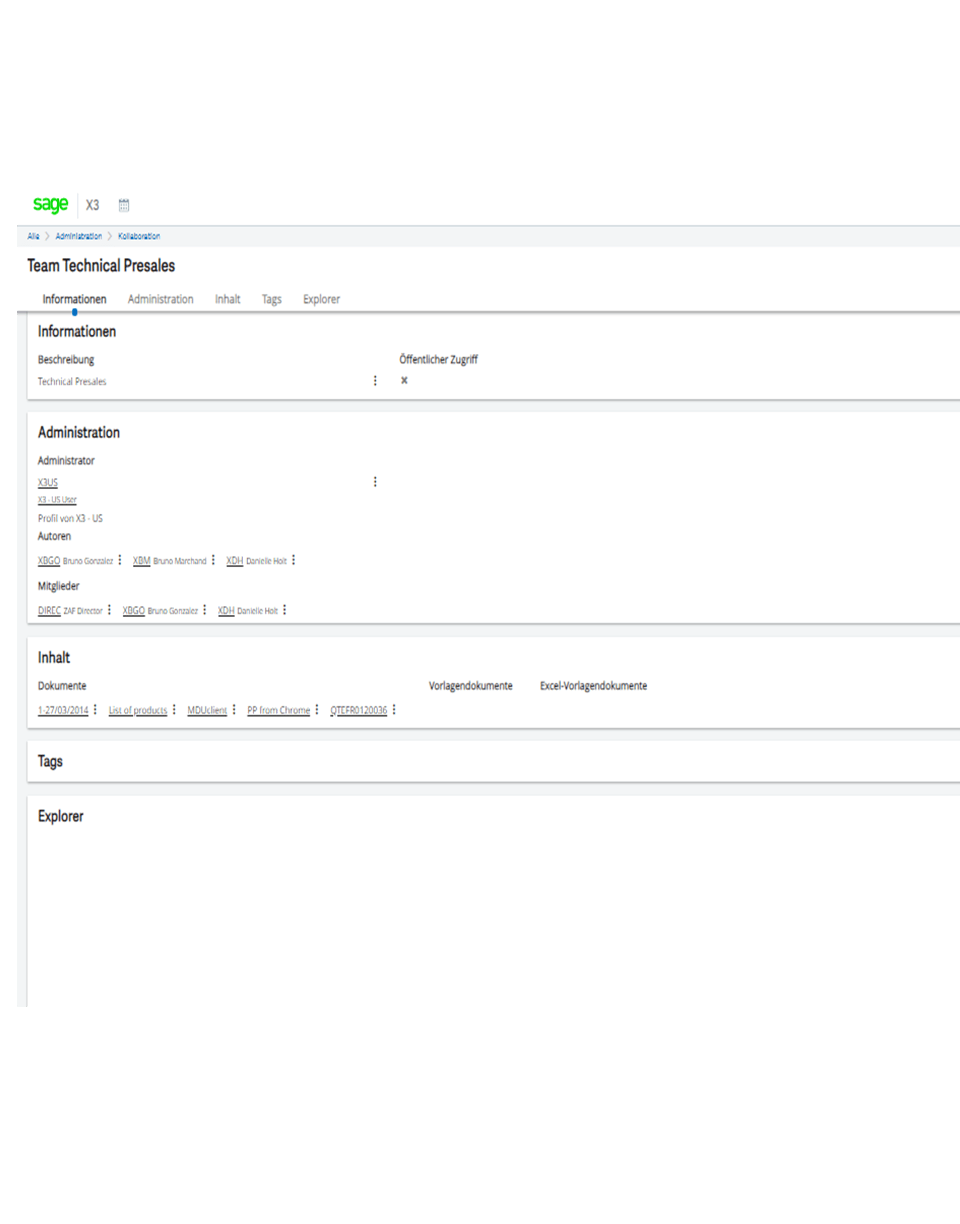Open the menu for member ZAF Director
The image size is (960, 1224).
point(110,610)
